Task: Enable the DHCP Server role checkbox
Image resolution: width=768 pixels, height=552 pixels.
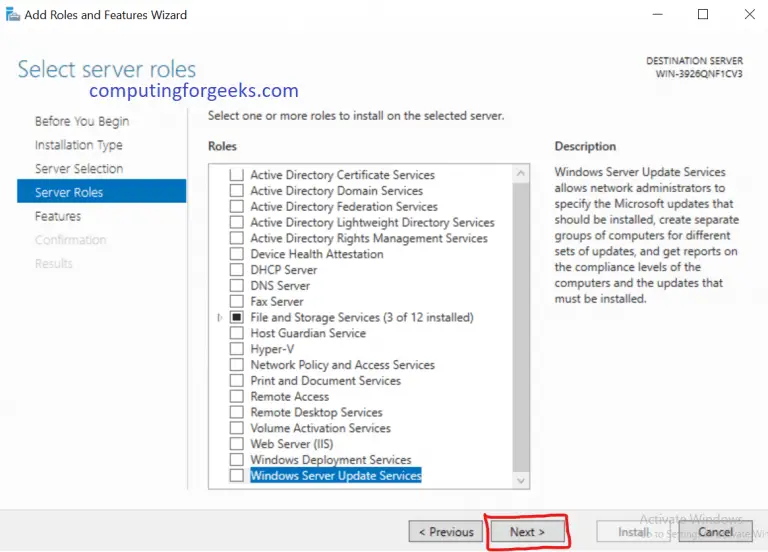Action: point(237,270)
